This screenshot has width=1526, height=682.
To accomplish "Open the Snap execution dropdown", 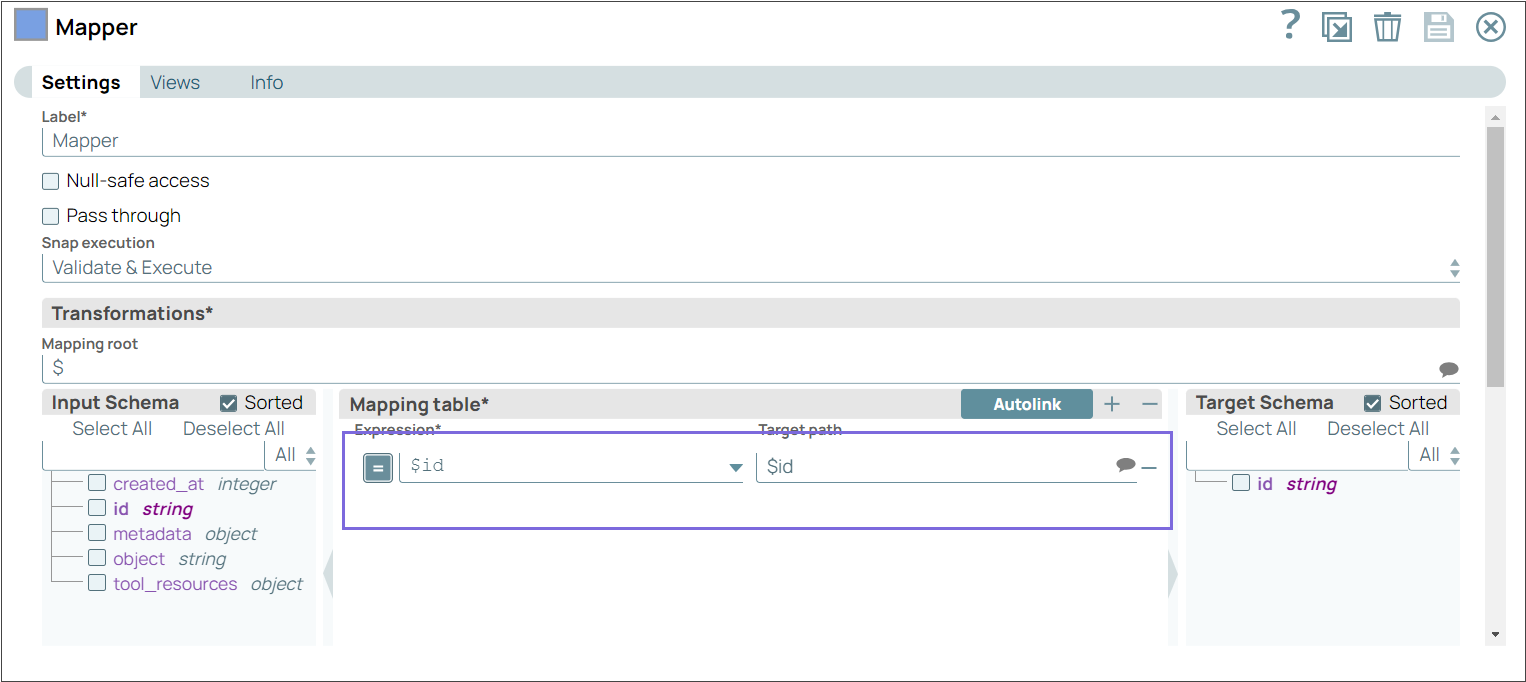I will 1455,267.
